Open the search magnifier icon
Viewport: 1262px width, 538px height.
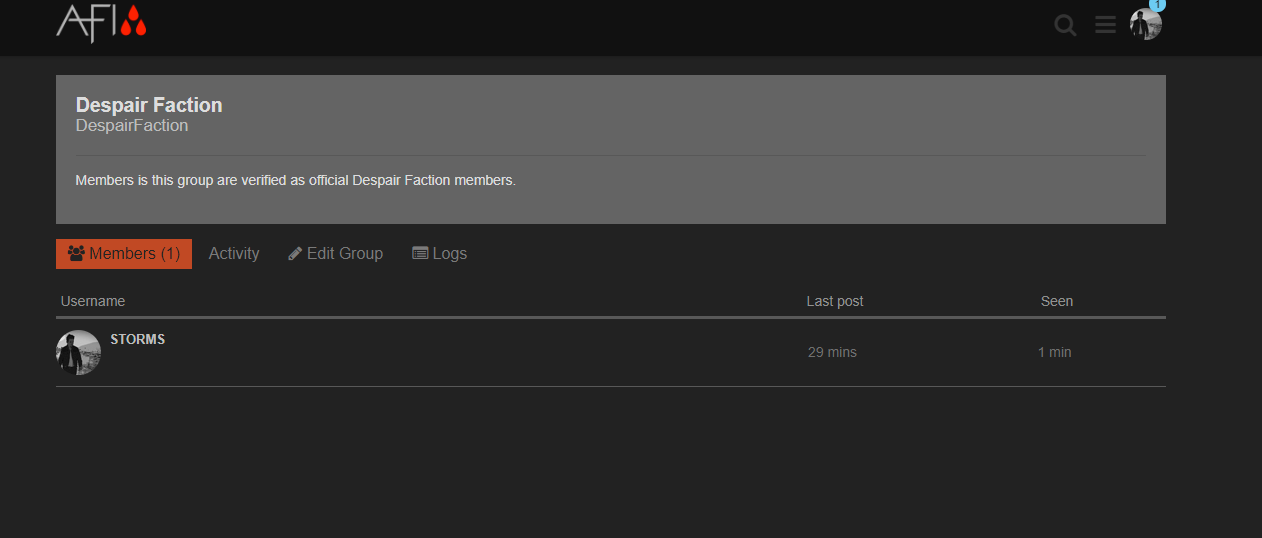[x=1066, y=25]
